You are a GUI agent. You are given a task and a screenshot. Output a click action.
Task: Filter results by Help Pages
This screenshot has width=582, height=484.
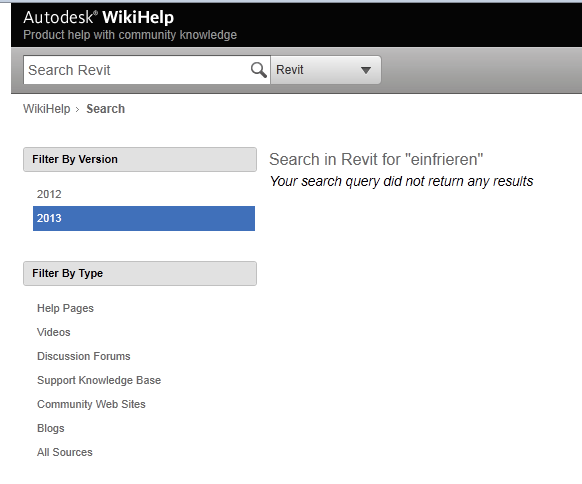coord(65,308)
